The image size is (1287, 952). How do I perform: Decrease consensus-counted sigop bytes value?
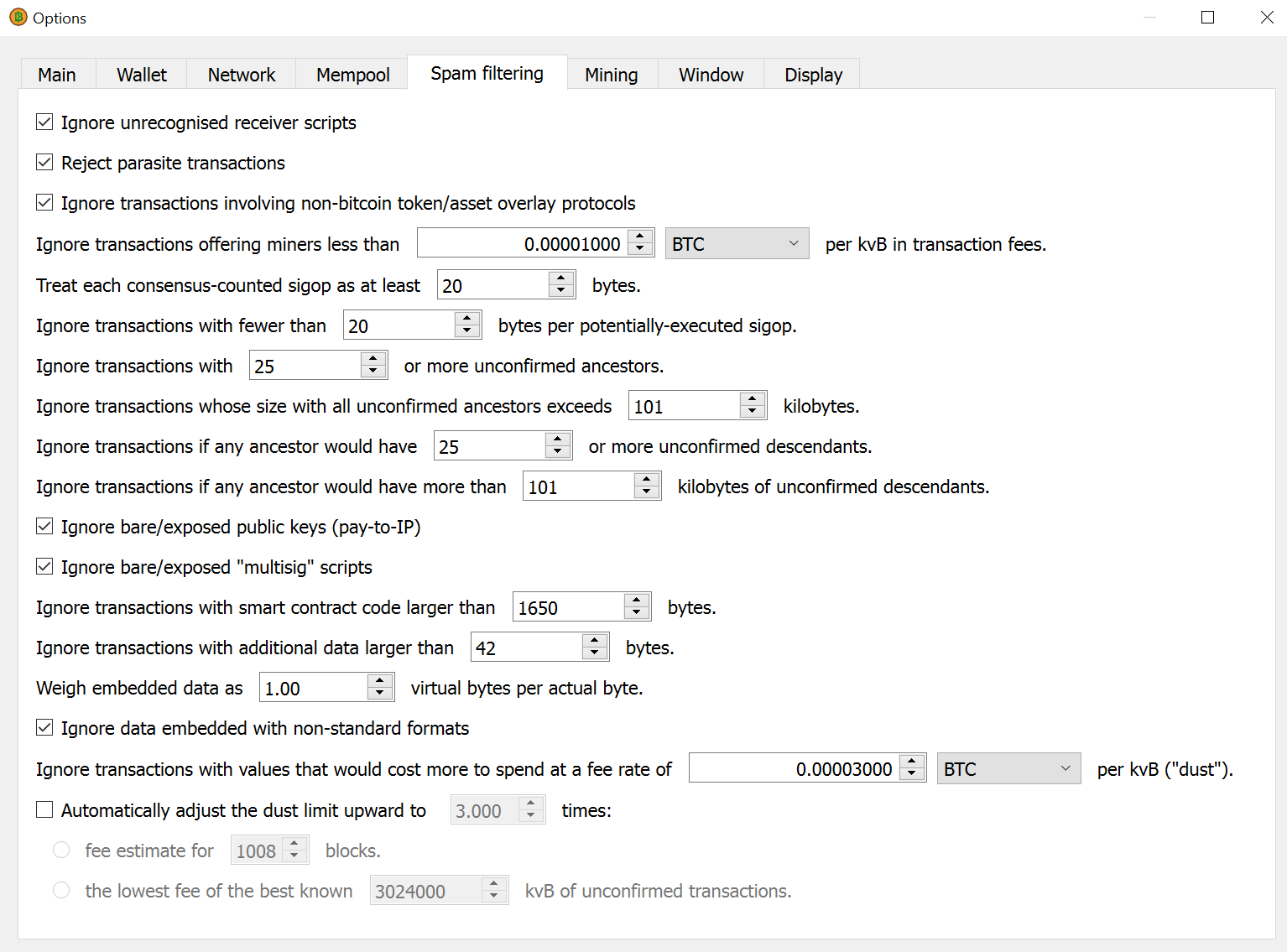pos(561,292)
